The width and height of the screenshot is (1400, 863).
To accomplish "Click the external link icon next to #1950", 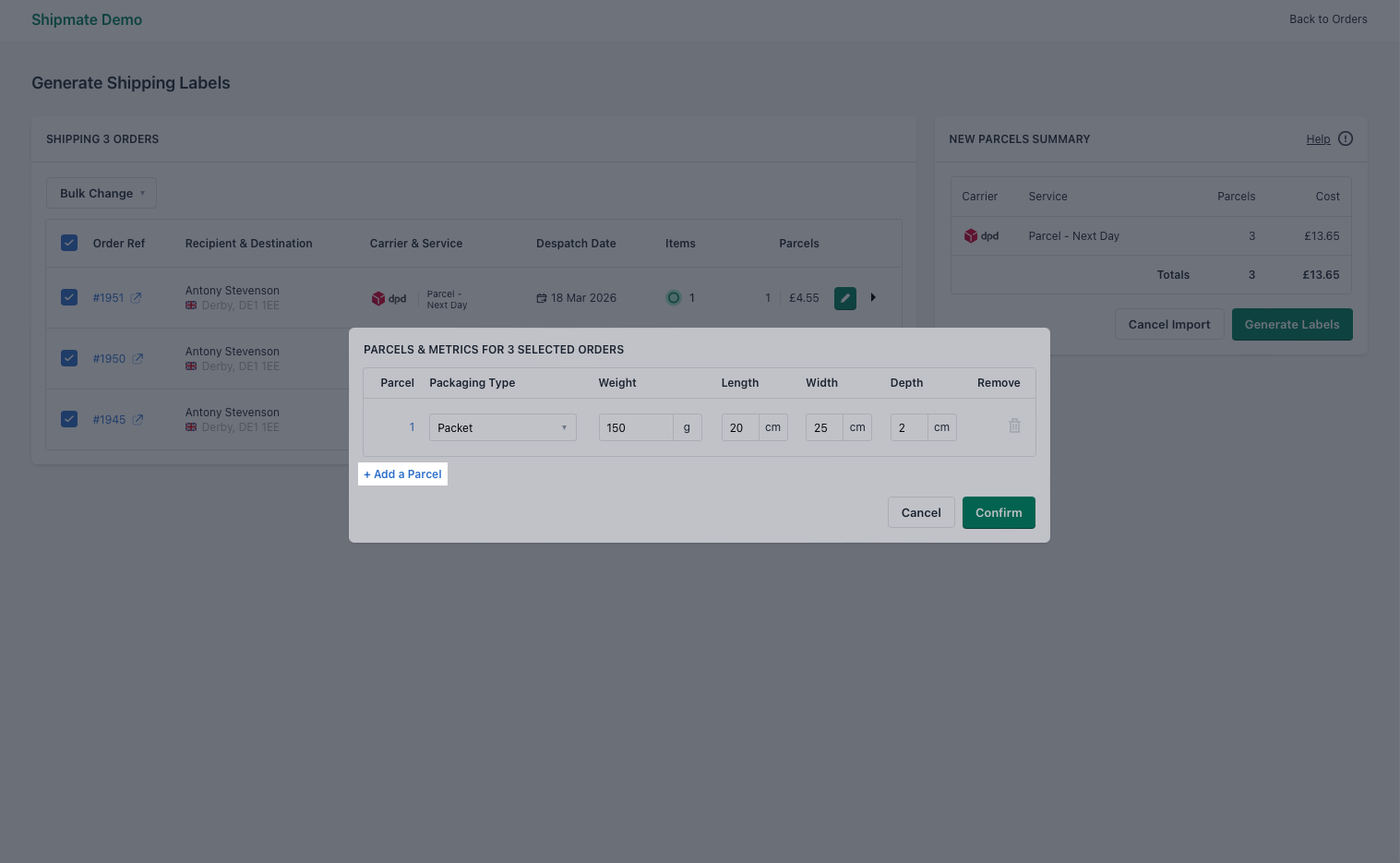I will pos(138,358).
